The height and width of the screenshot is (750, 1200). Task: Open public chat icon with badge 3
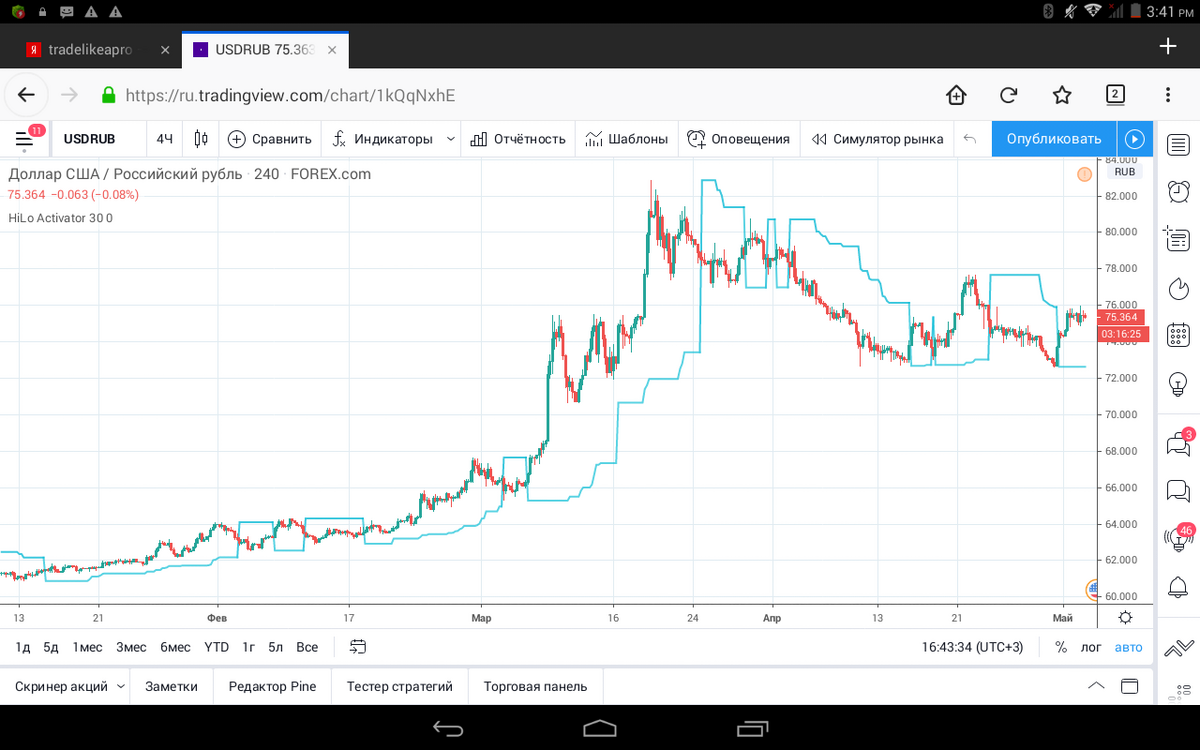tap(1178, 443)
